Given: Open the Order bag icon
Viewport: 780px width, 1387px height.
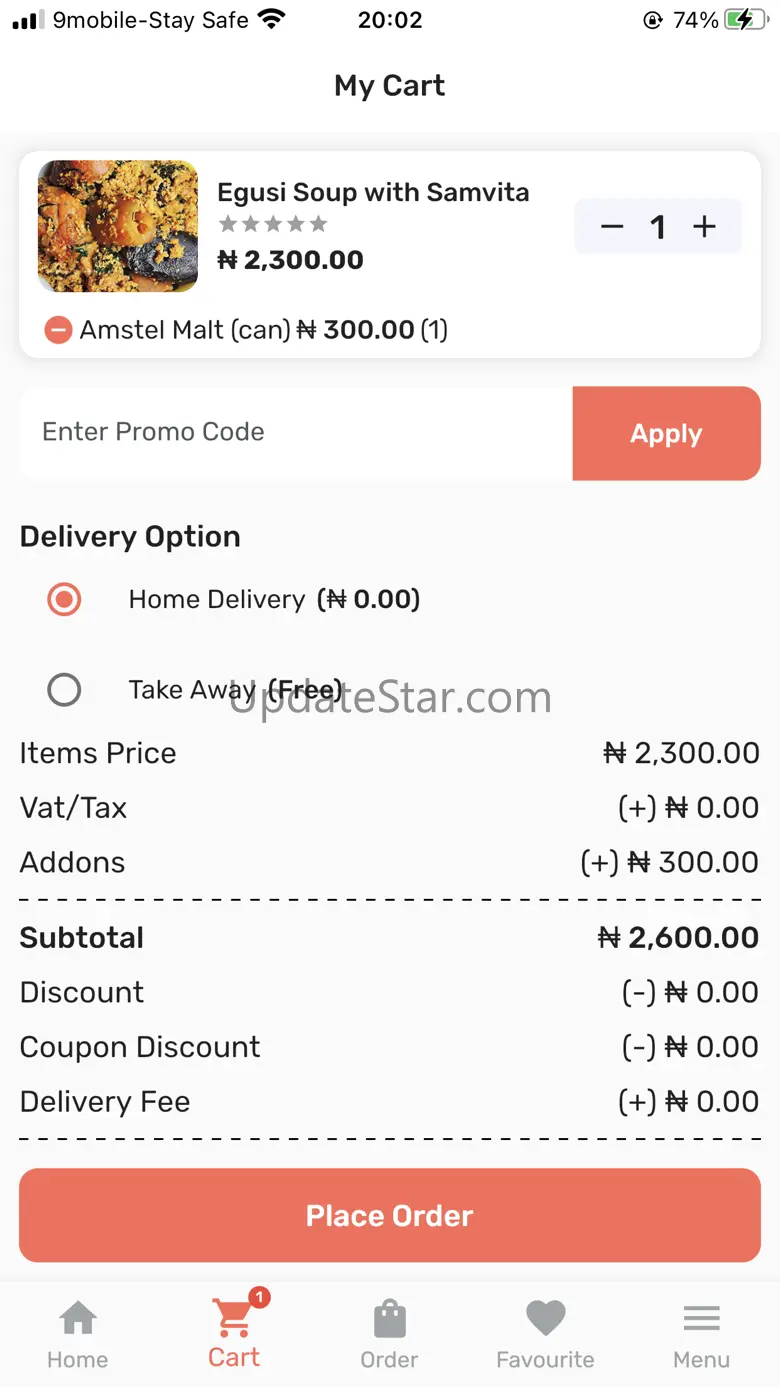Looking at the screenshot, I should coord(390,1319).
